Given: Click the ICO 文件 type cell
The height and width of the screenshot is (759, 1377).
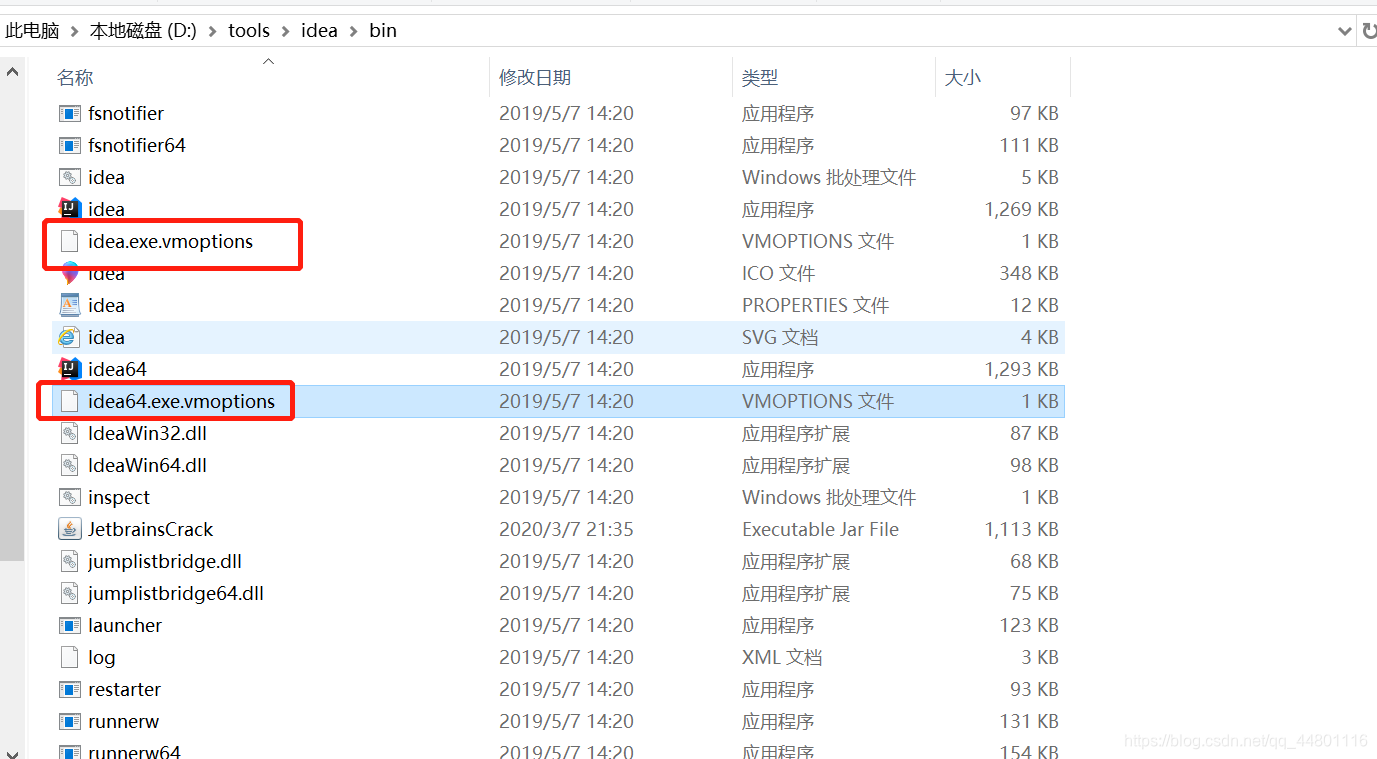Looking at the screenshot, I should pyautogui.click(x=778, y=273).
